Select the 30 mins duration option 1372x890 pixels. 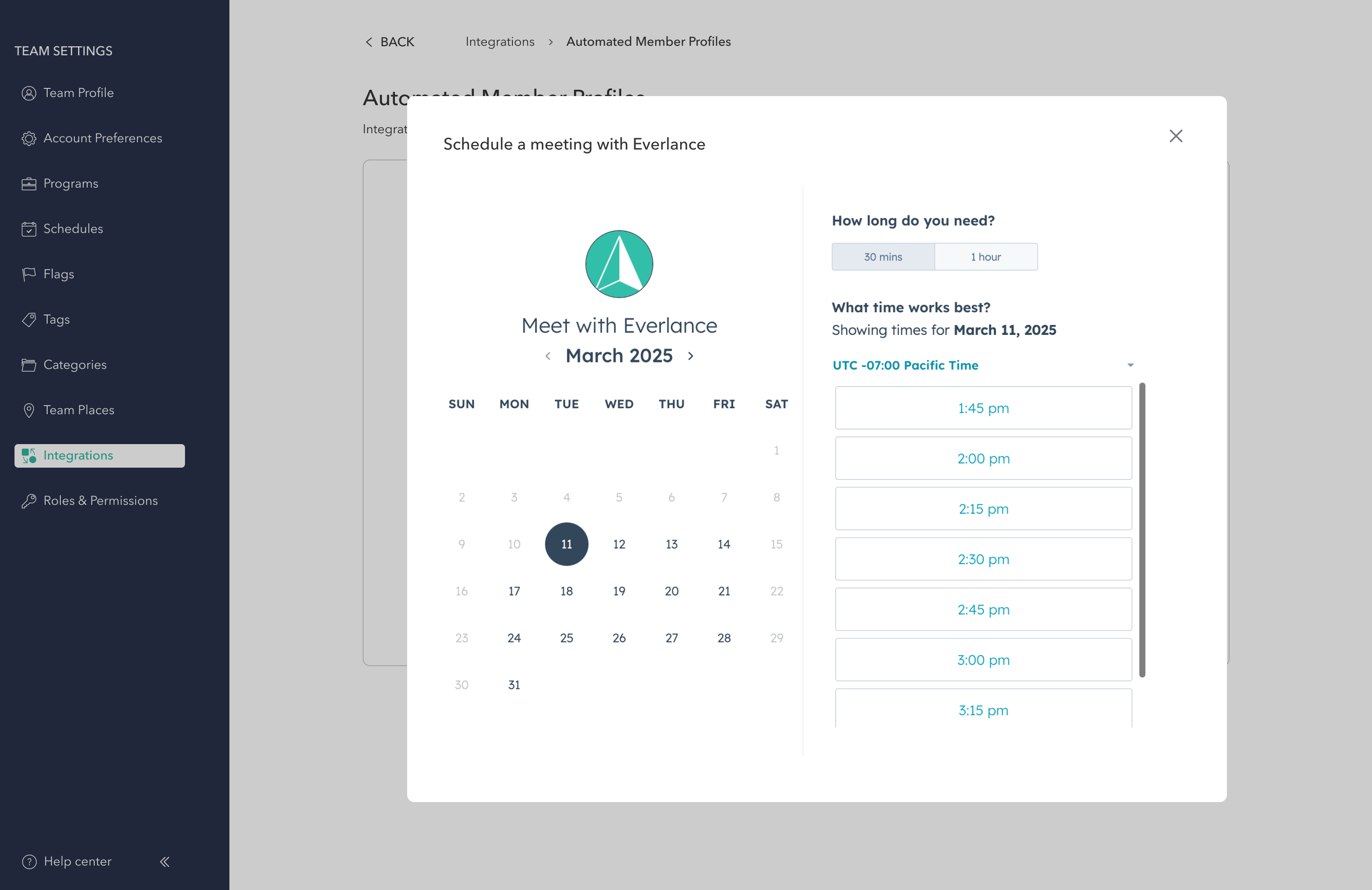coord(883,257)
